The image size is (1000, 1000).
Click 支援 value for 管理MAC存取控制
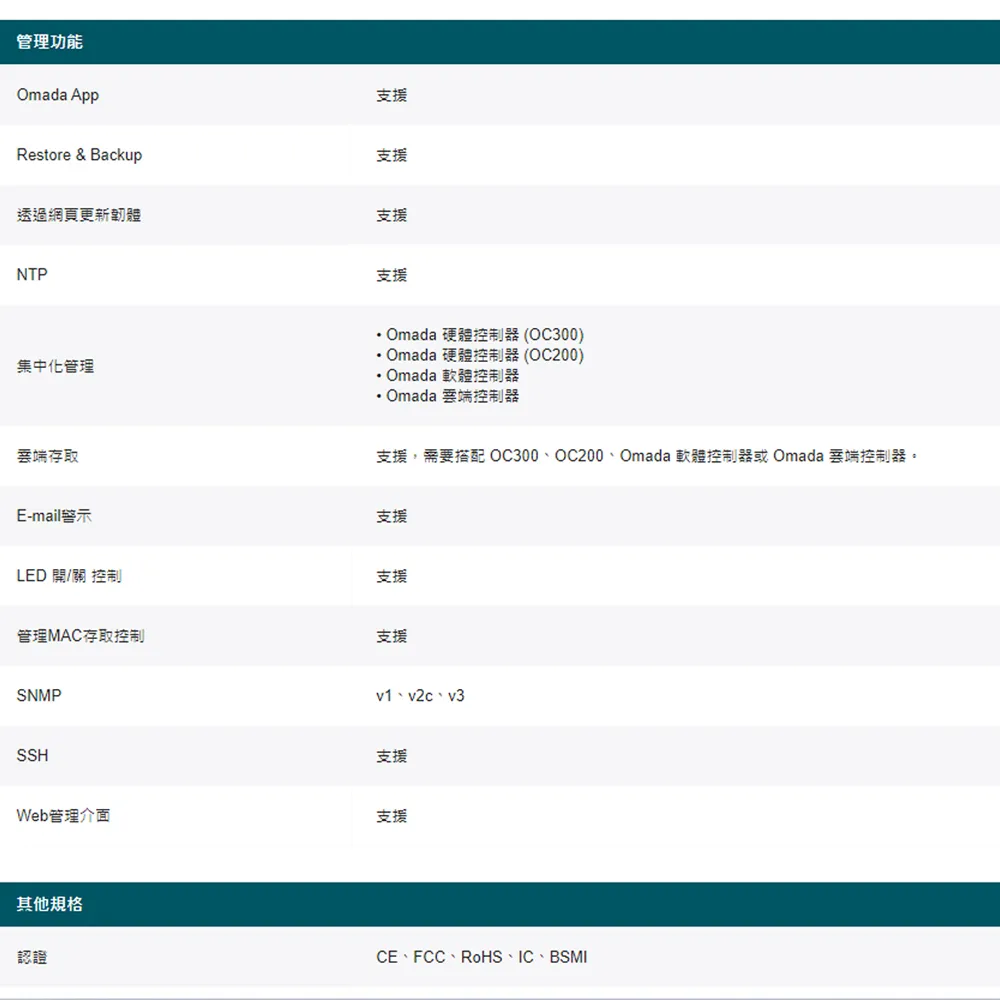coord(392,636)
